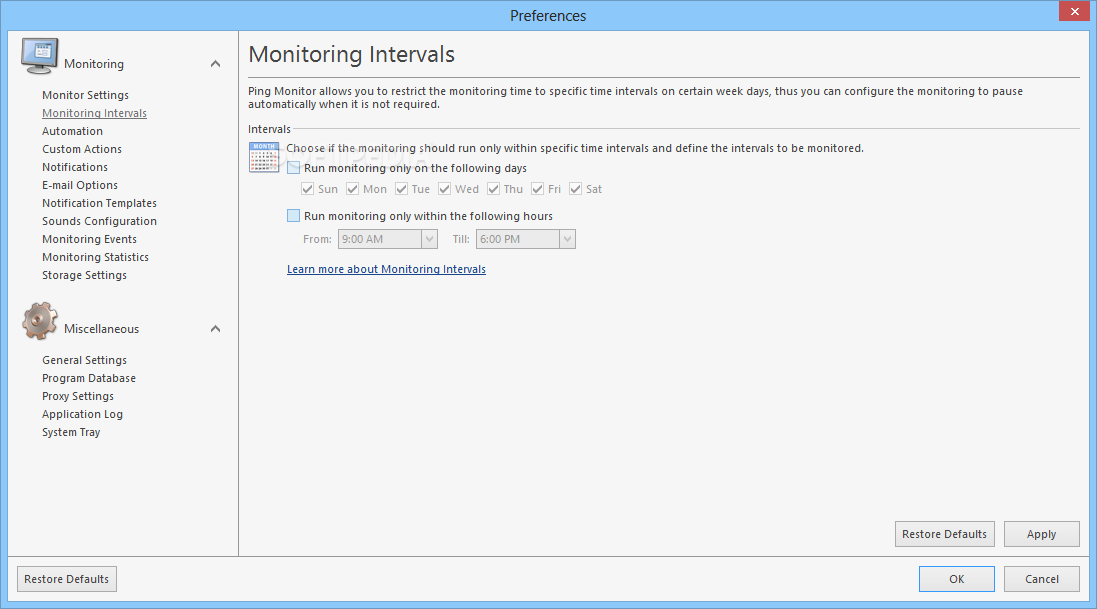Toggle the Wed day checkbox

click(444, 189)
